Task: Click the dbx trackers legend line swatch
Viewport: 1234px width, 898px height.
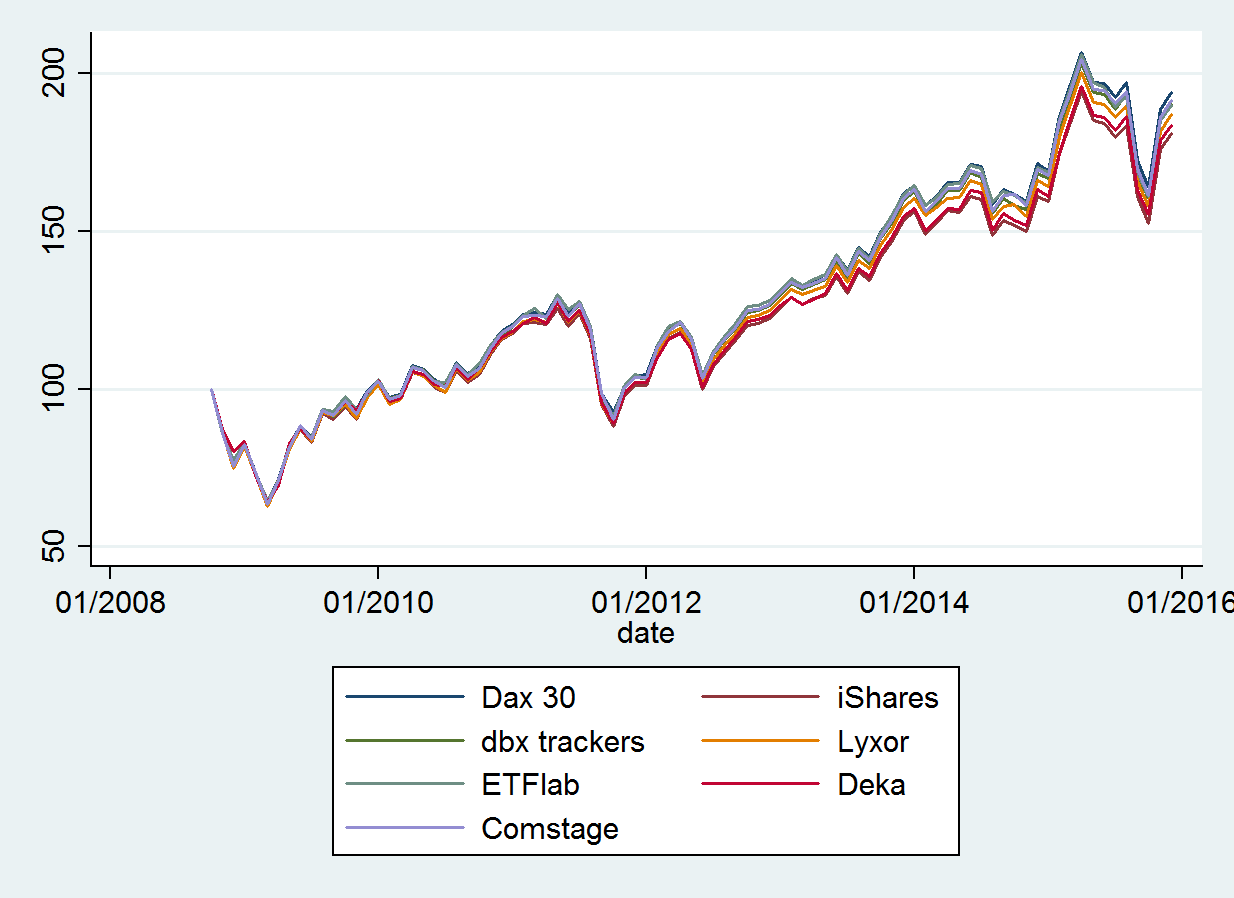Action: tap(405, 741)
